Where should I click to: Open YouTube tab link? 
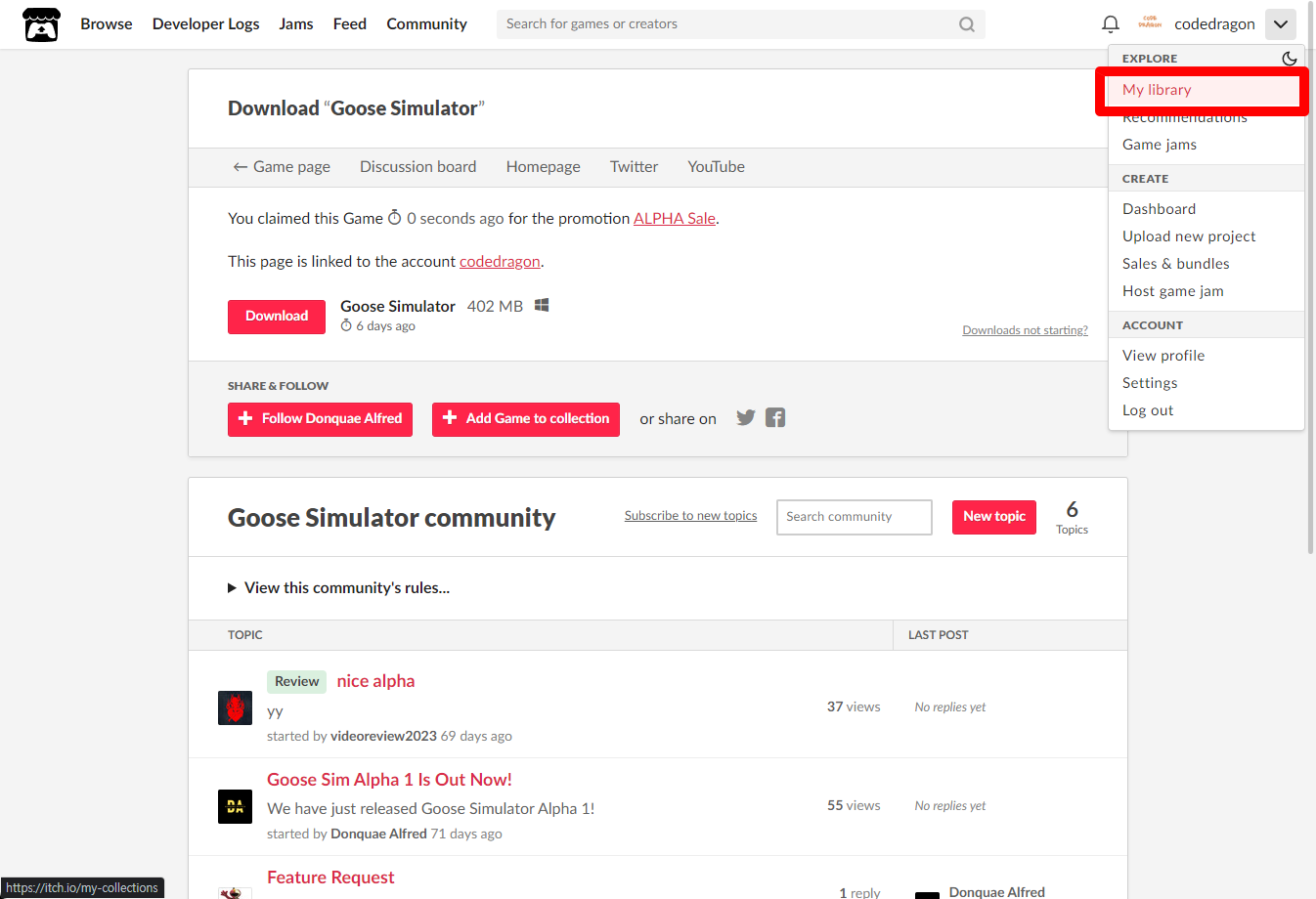(x=717, y=167)
